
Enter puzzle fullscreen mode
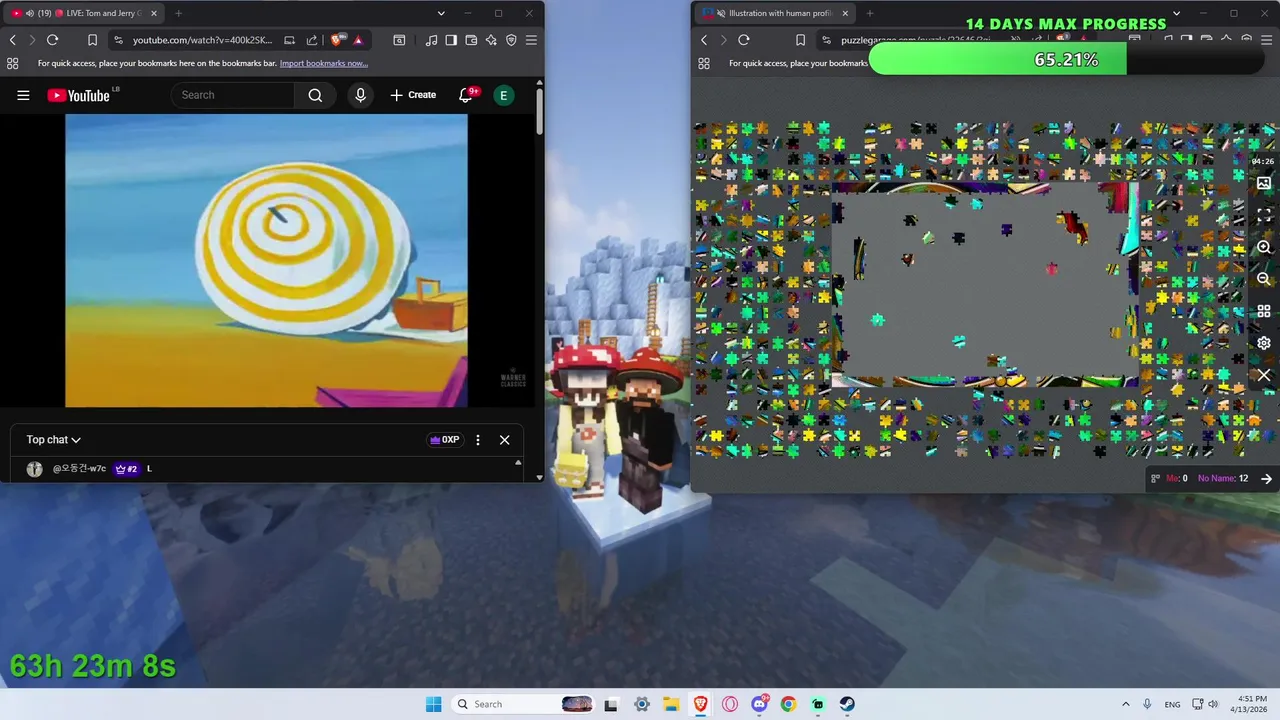coord(1264,215)
